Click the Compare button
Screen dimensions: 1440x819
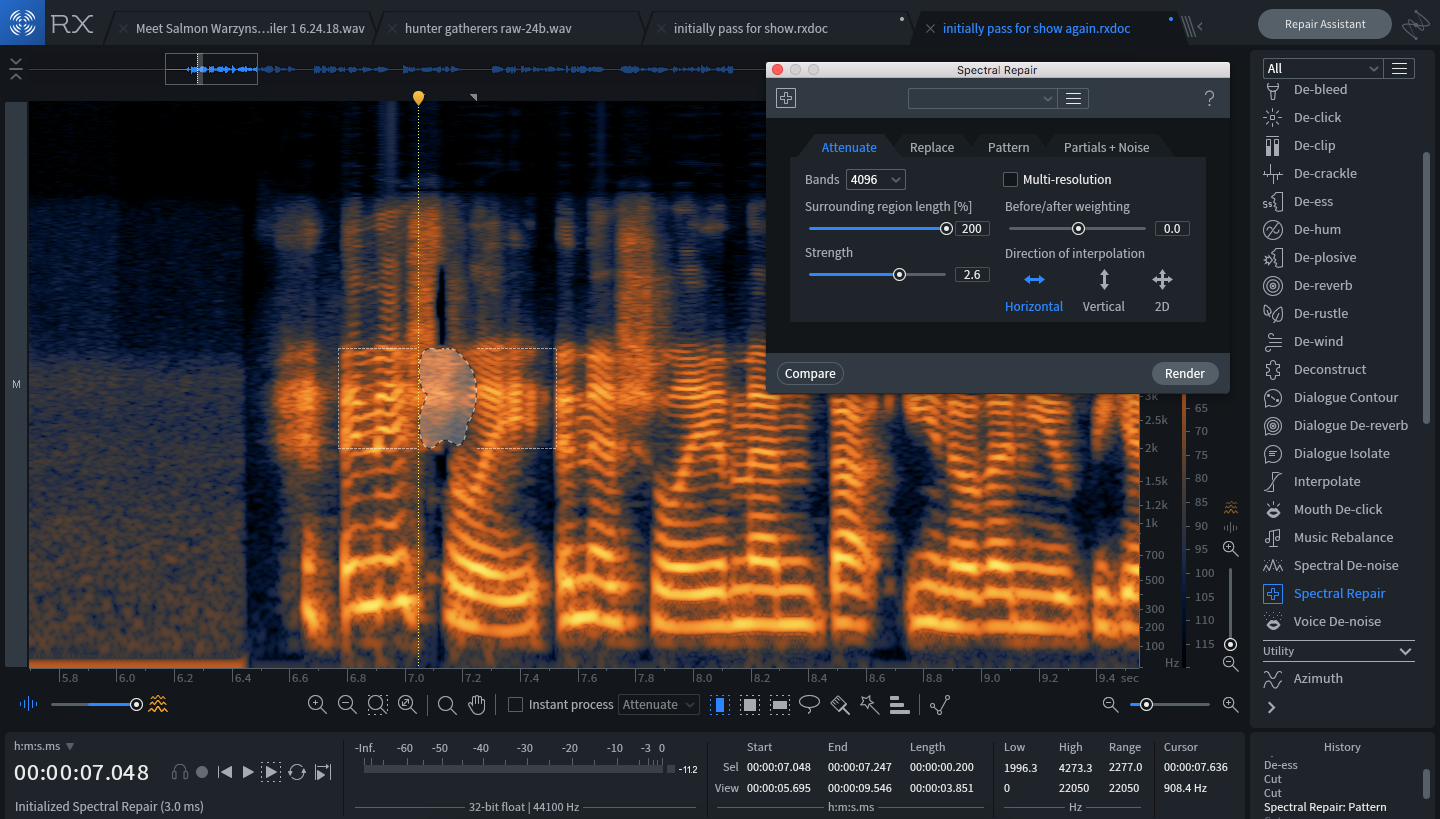tap(810, 373)
